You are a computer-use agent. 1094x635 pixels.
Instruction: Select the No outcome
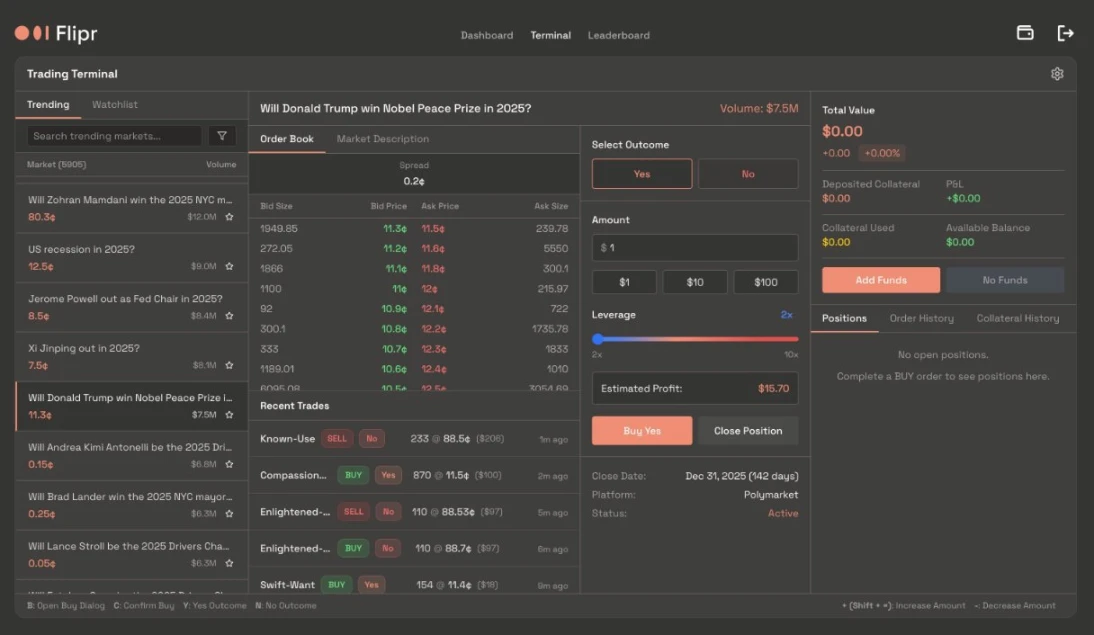748,174
